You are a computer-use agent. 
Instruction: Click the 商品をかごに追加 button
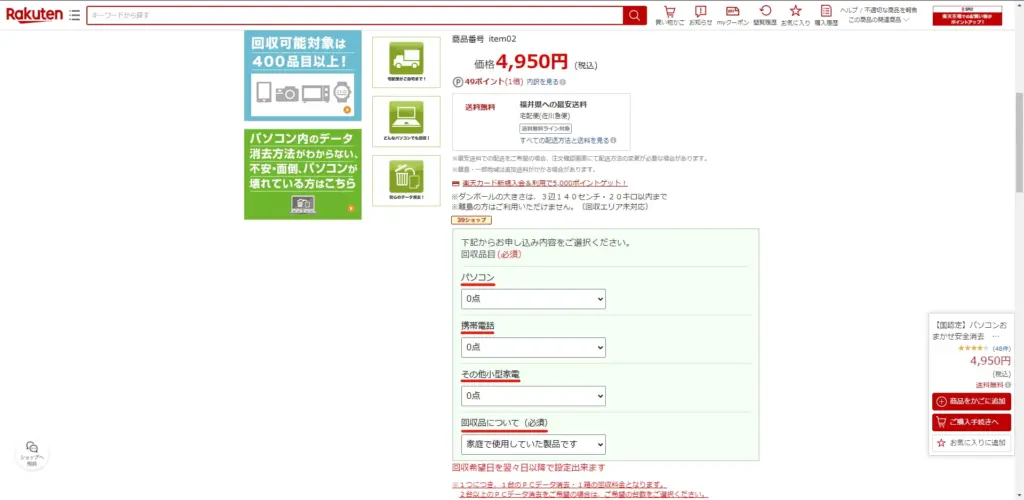[x=970, y=401]
